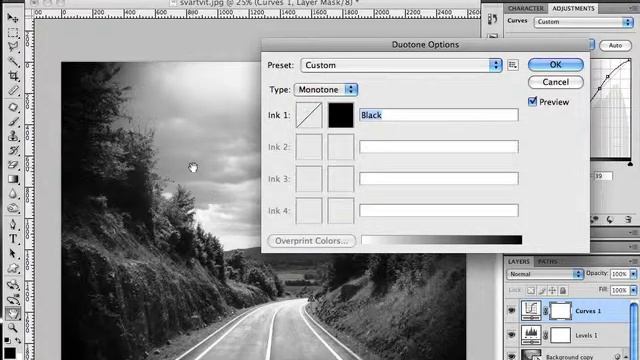
Task: Select the Magic Wand tool
Action: [x=13, y=61]
